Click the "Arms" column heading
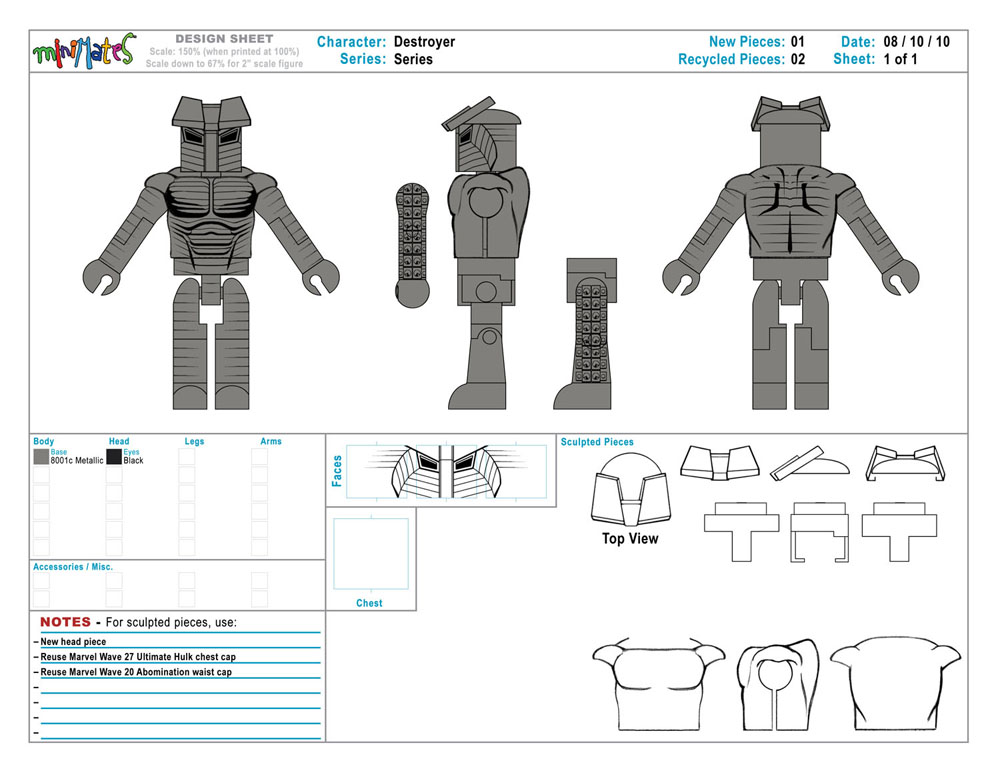This screenshot has height=773, width=1000. point(271,441)
